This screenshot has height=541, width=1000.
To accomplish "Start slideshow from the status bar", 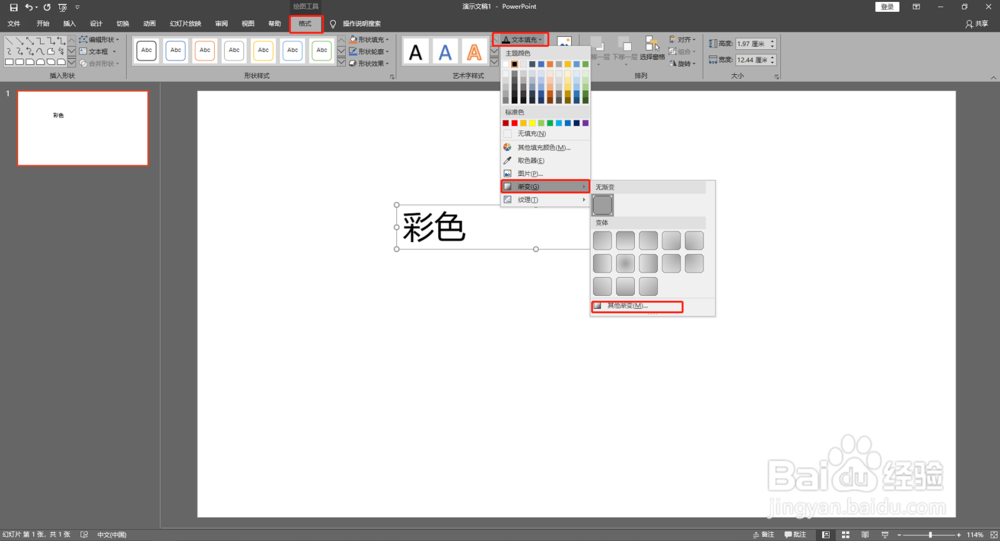I will pos(885,535).
